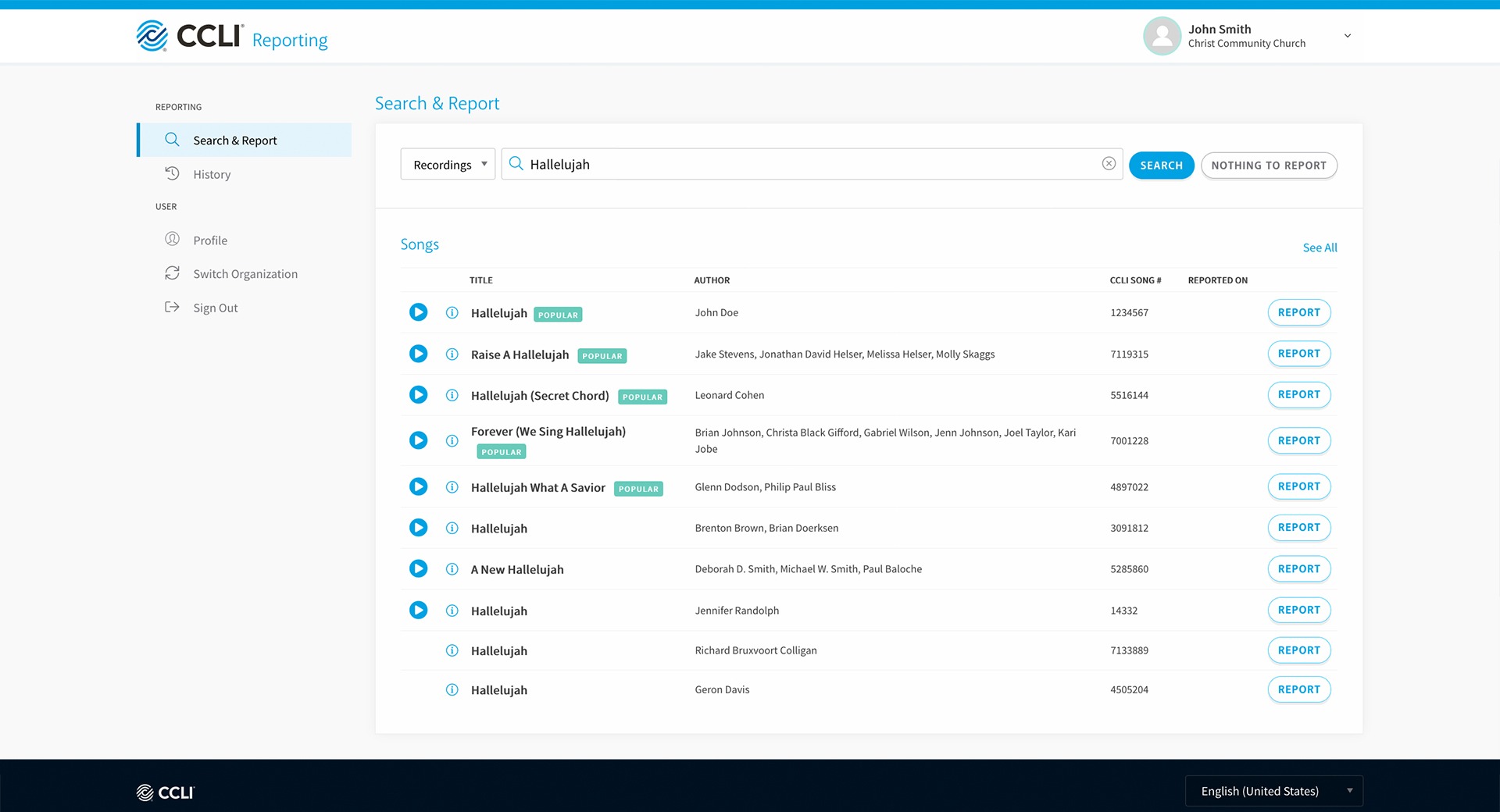Click POPULAR badge beside Raise A Hallelujah
The width and height of the screenshot is (1500, 812).
pos(602,356)
